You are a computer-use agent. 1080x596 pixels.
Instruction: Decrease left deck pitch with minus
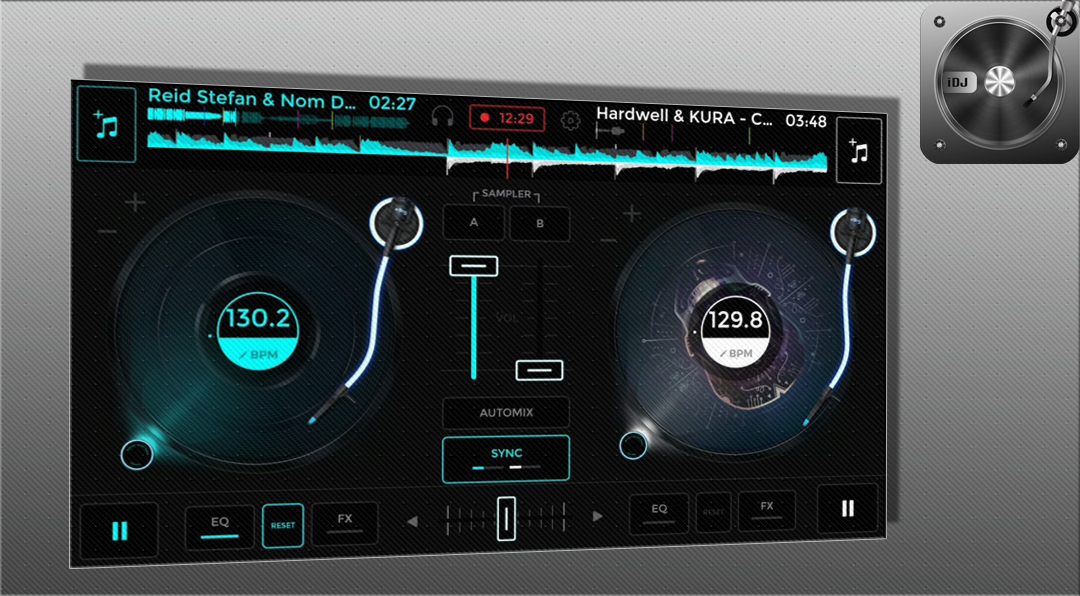[x=107, y=233]
